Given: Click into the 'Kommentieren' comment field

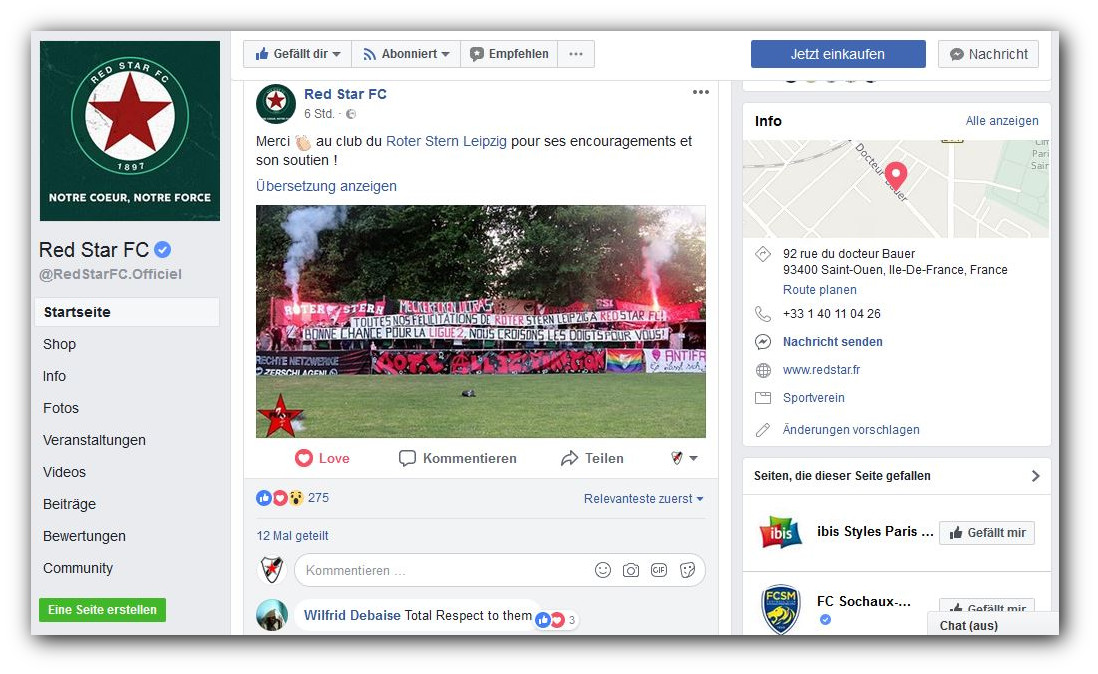Looking at the screenshot, I should click(x=440, y=570).
